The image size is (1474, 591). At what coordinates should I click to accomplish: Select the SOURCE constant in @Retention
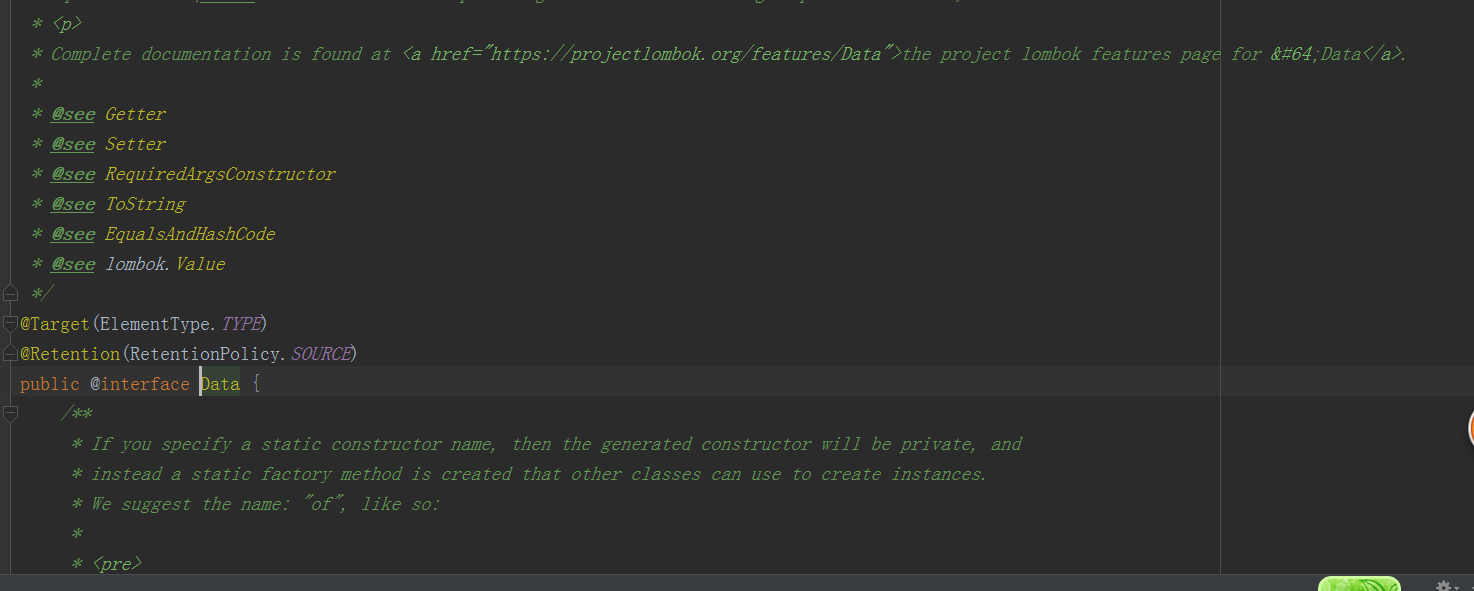point(320,354)
